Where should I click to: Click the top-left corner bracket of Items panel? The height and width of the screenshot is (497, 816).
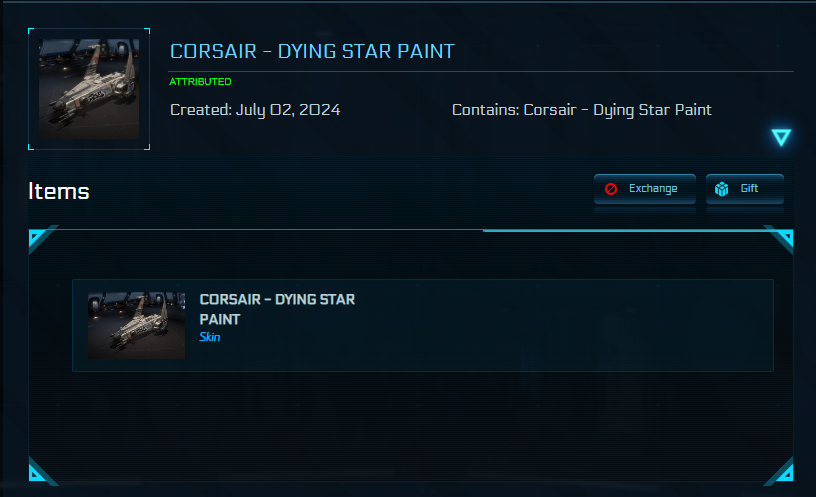[37, 237]
